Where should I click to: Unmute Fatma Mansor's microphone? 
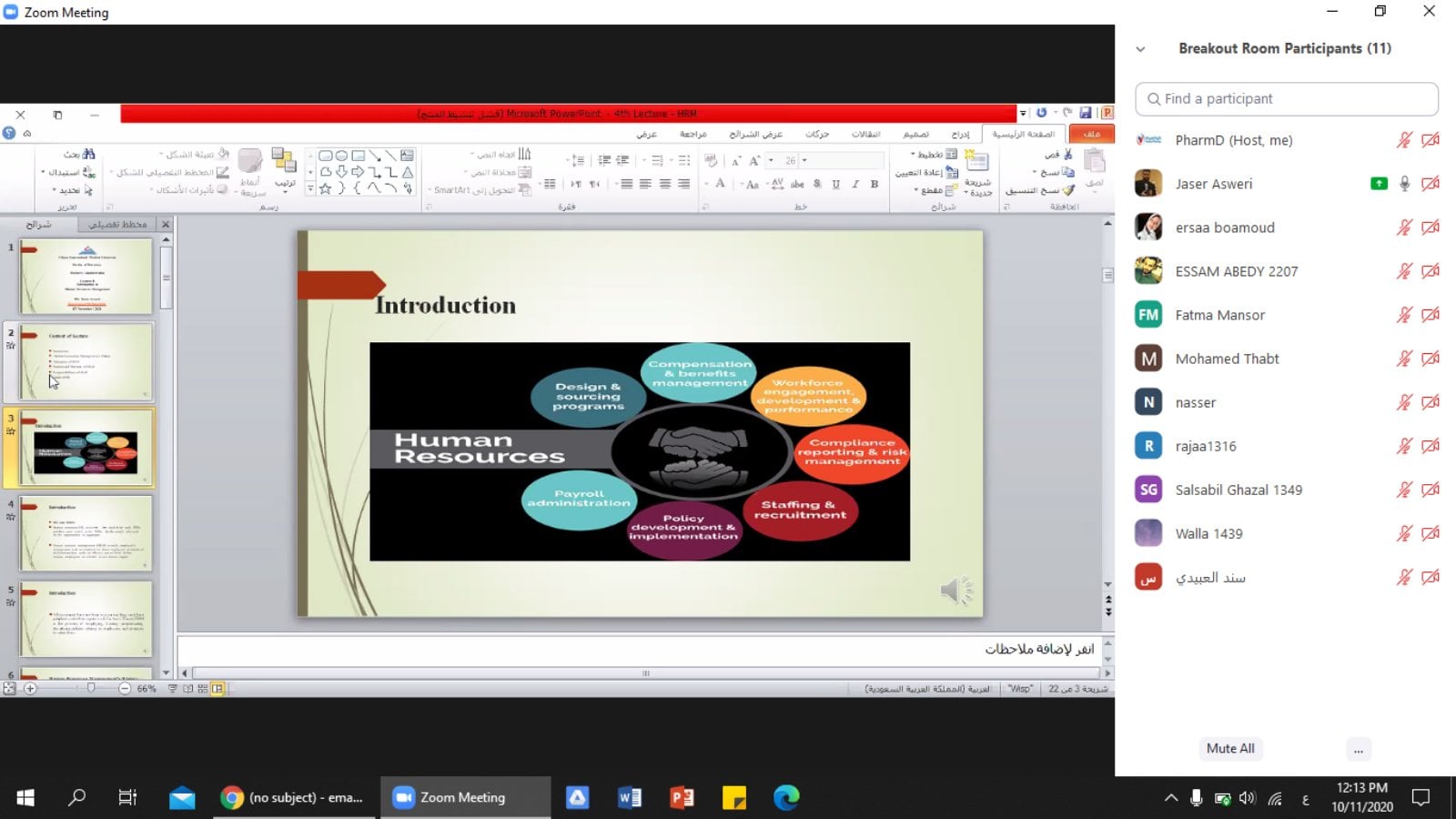click(1404, 315)
